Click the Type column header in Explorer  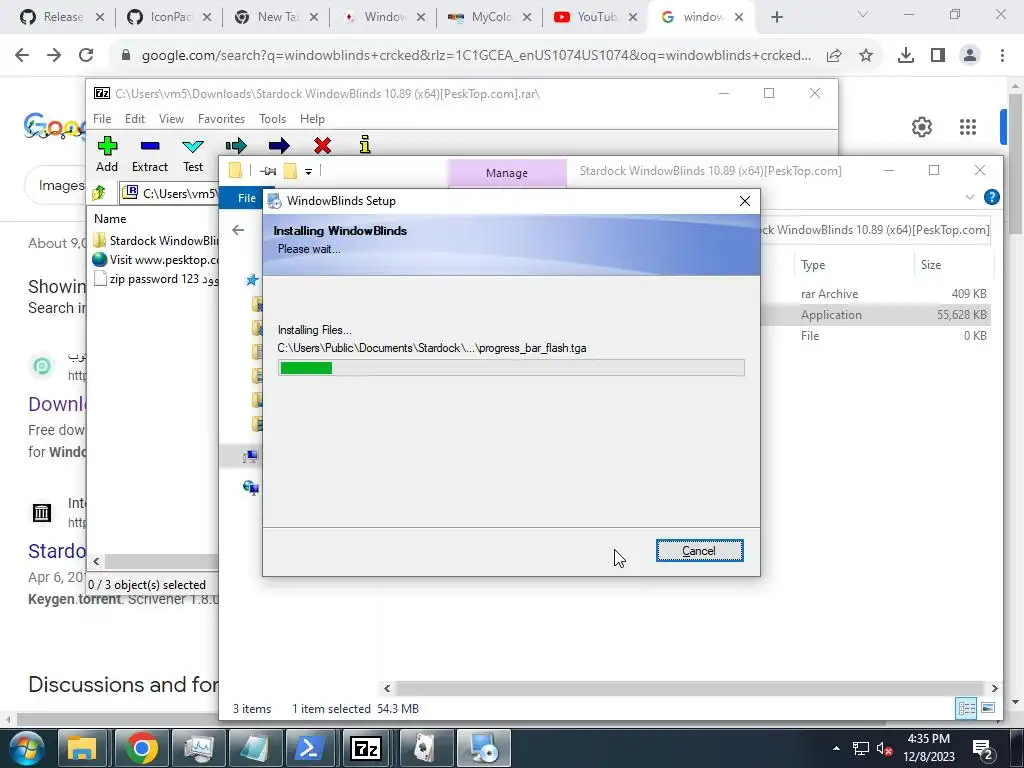(813, 264)
